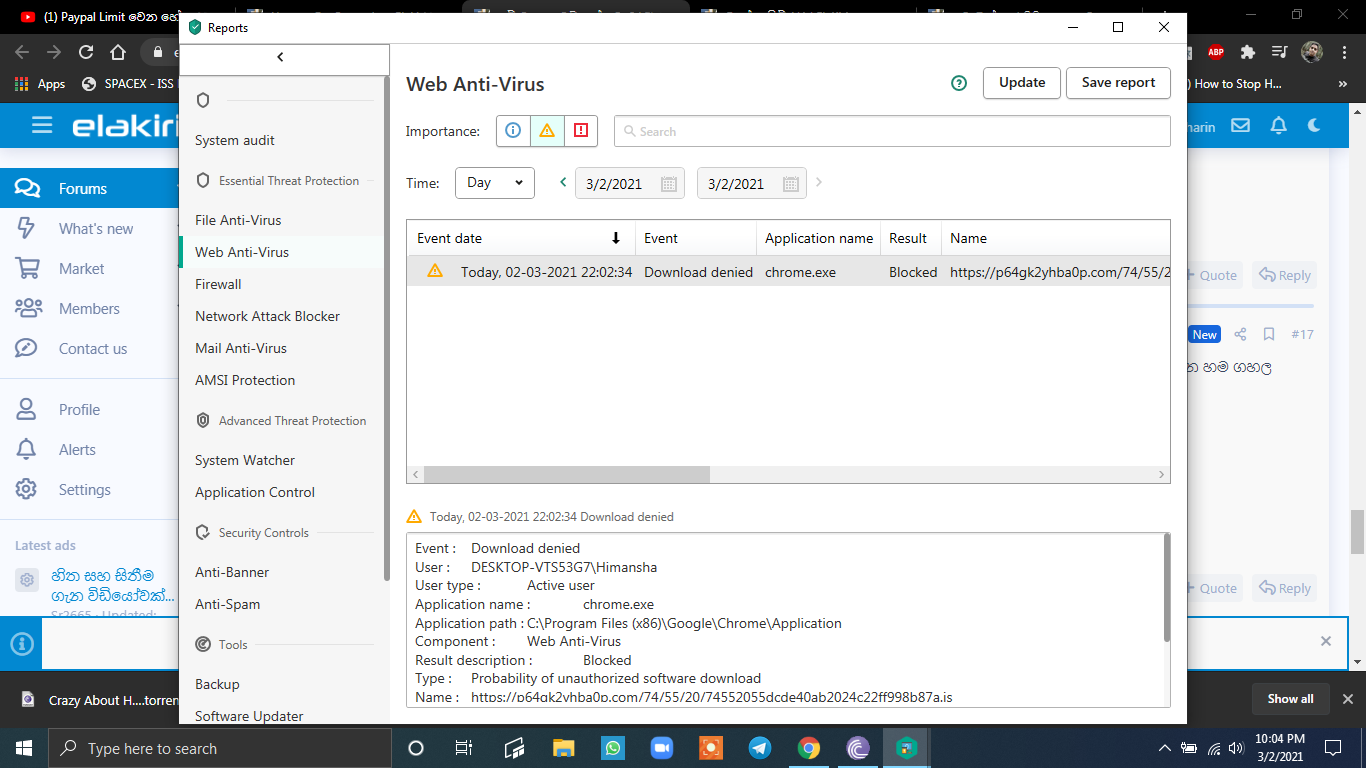Open the AMSI Protection report
This screenshot has width=1366, height=768.
[245, 380]
